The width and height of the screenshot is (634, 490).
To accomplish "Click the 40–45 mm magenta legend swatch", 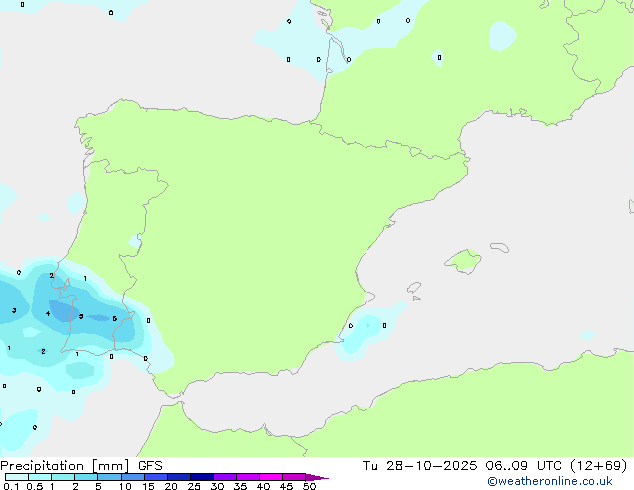I will (271, 477).
